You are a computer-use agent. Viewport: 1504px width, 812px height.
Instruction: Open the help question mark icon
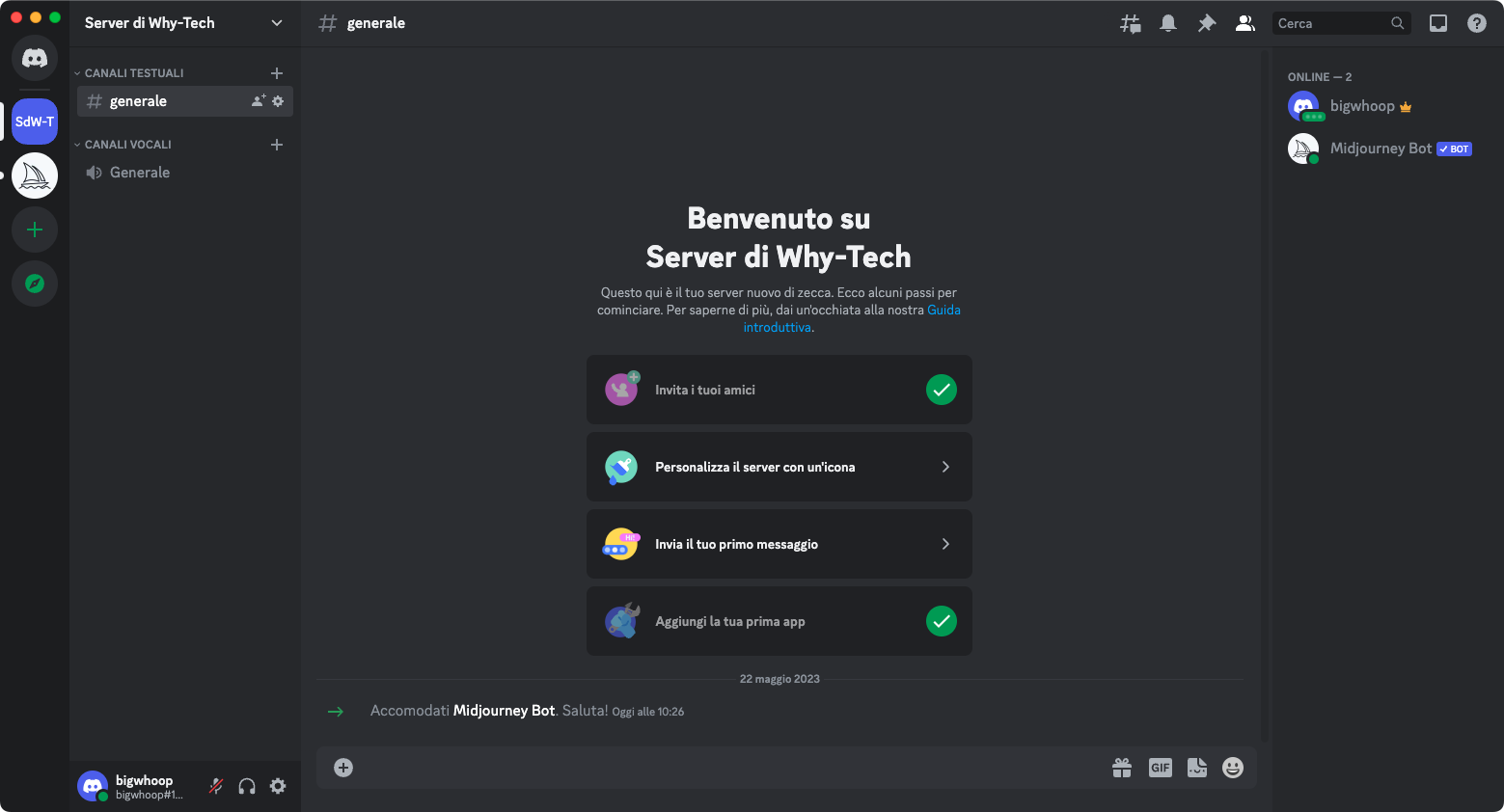click(x=1477, y=23)
